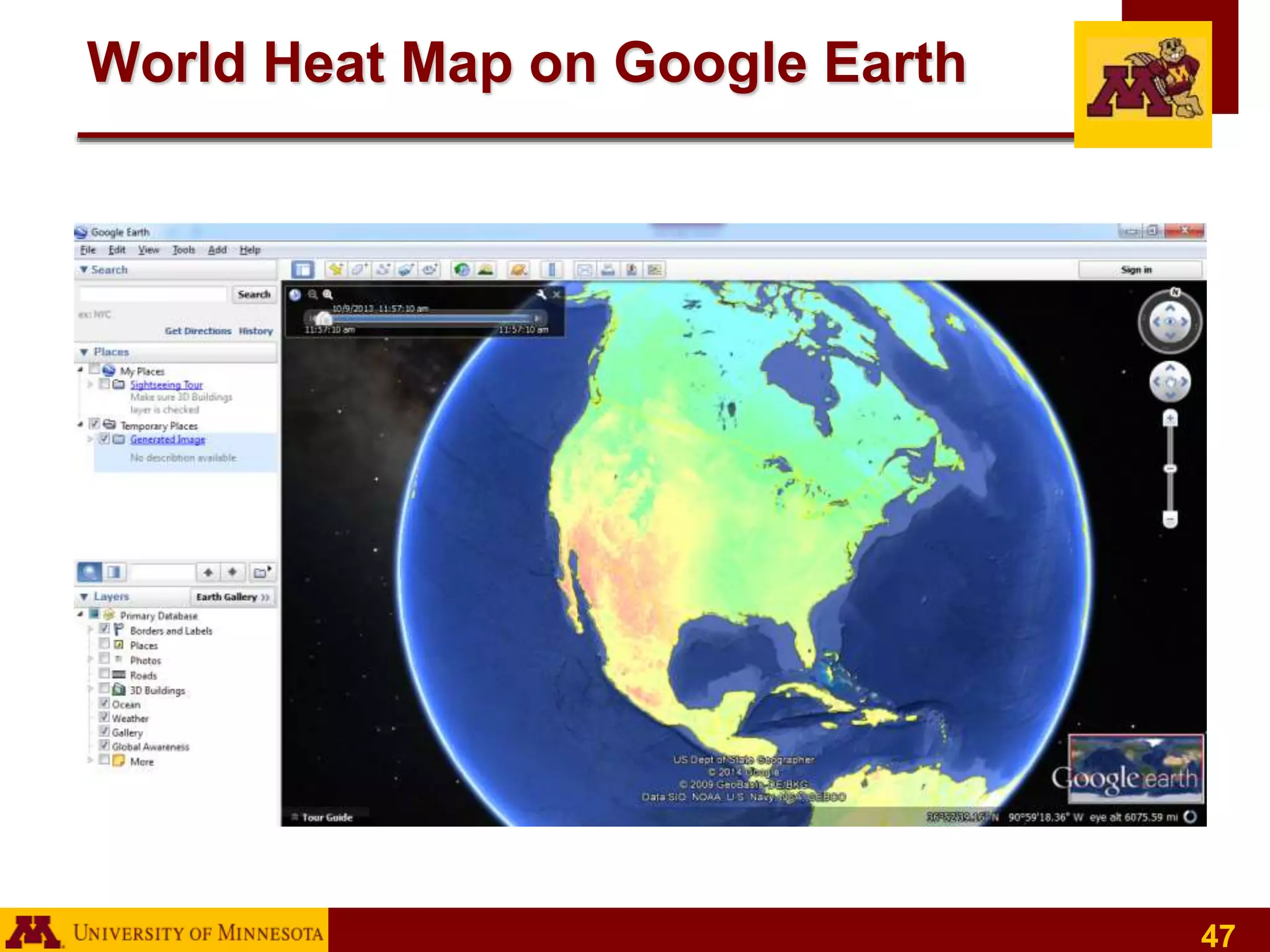Image resolution: width=1270 pixels, height=952 pixels.
Task: Enable the Roads layer checkbox
Action: click(104, 674)
